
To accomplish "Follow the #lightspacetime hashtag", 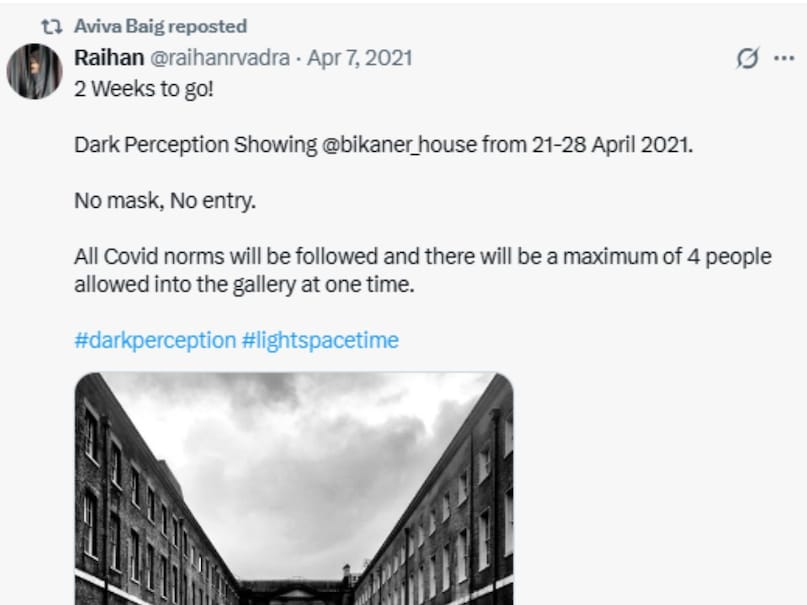I will [320, 340].
